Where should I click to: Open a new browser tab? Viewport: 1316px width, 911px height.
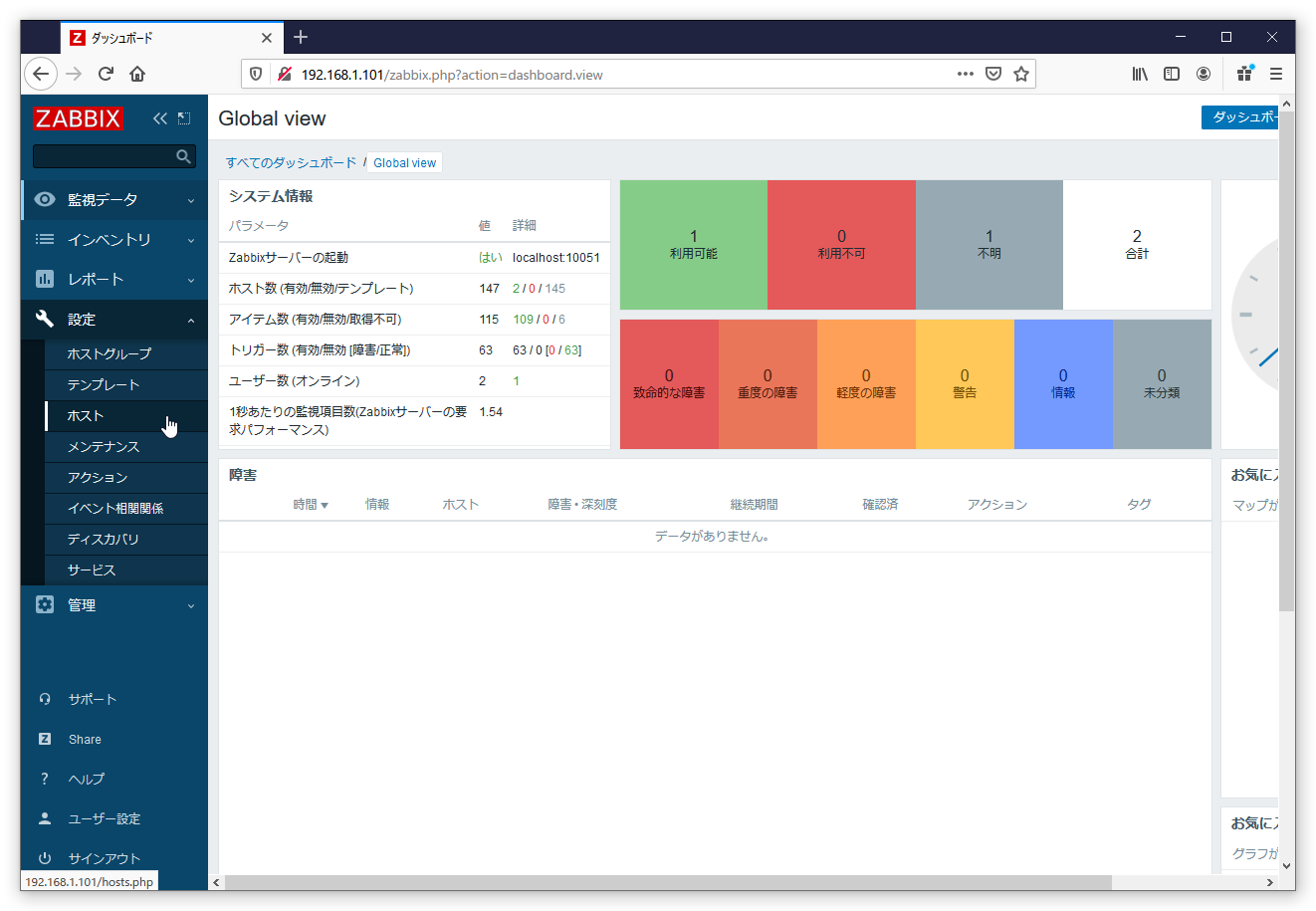click(x=301, y=37)
